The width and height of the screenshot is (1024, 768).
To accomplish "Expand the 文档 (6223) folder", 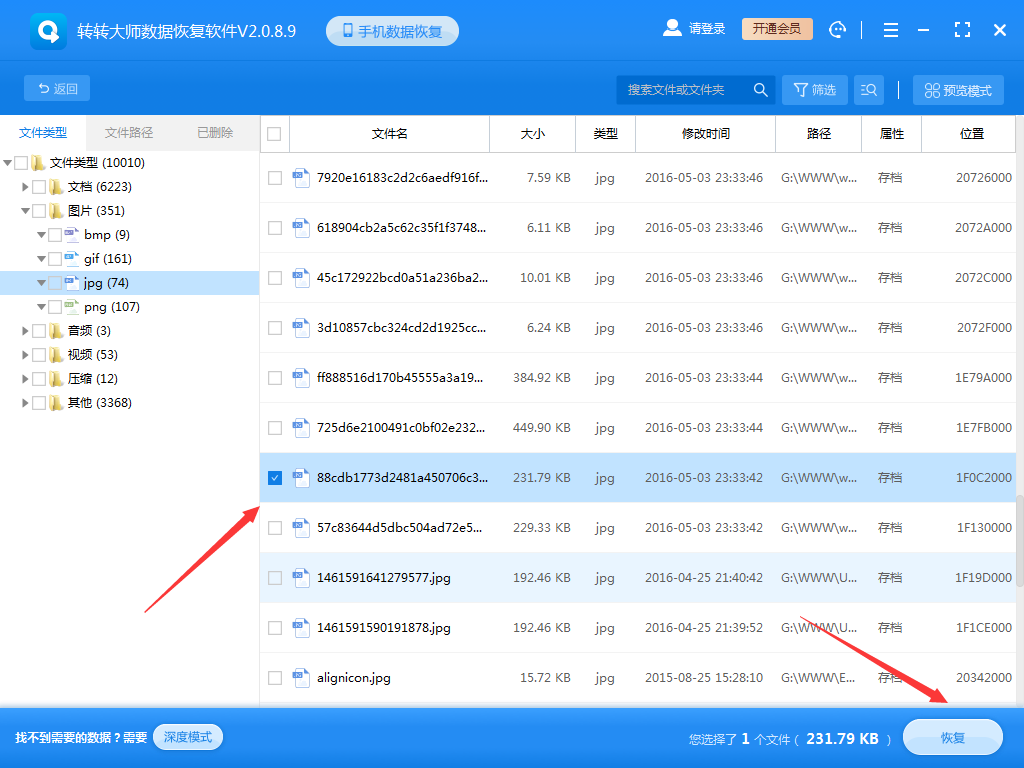I will pyautogui.click(x=25, y=186).
